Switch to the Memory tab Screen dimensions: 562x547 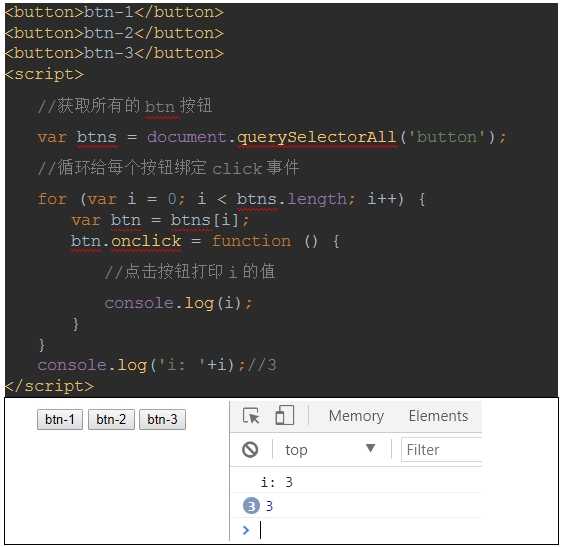356,416
